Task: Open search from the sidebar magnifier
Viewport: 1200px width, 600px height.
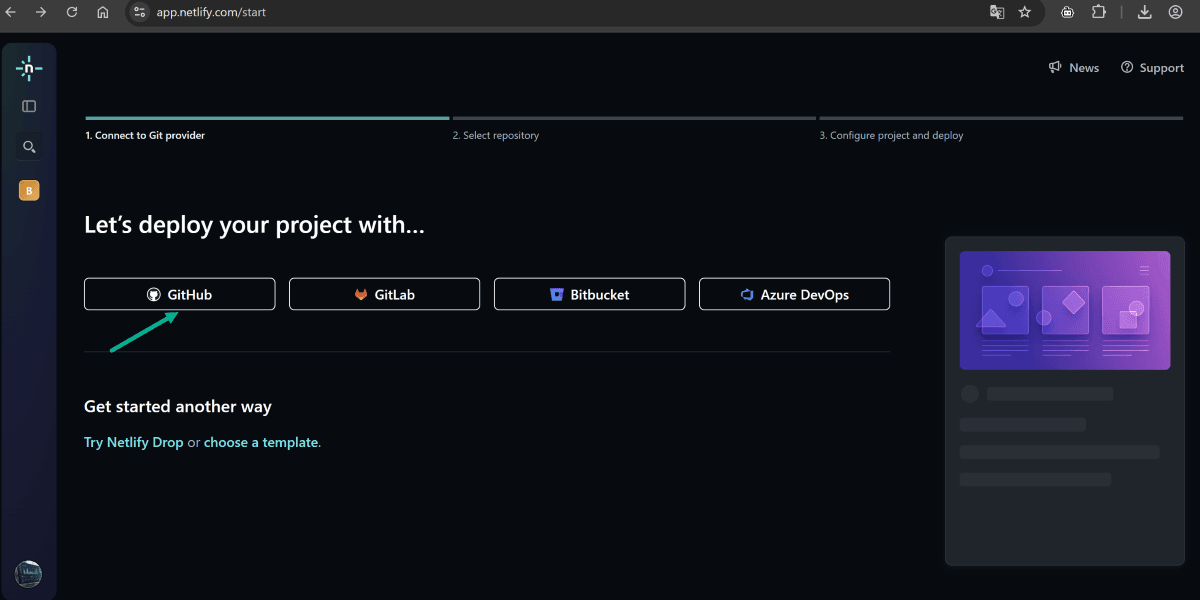Action: point(29,147)
